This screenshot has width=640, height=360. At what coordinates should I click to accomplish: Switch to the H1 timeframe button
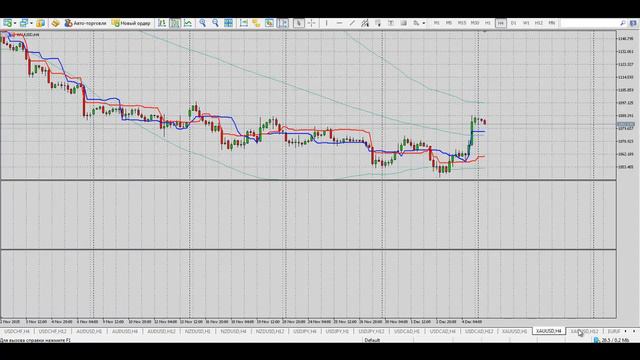487,23
